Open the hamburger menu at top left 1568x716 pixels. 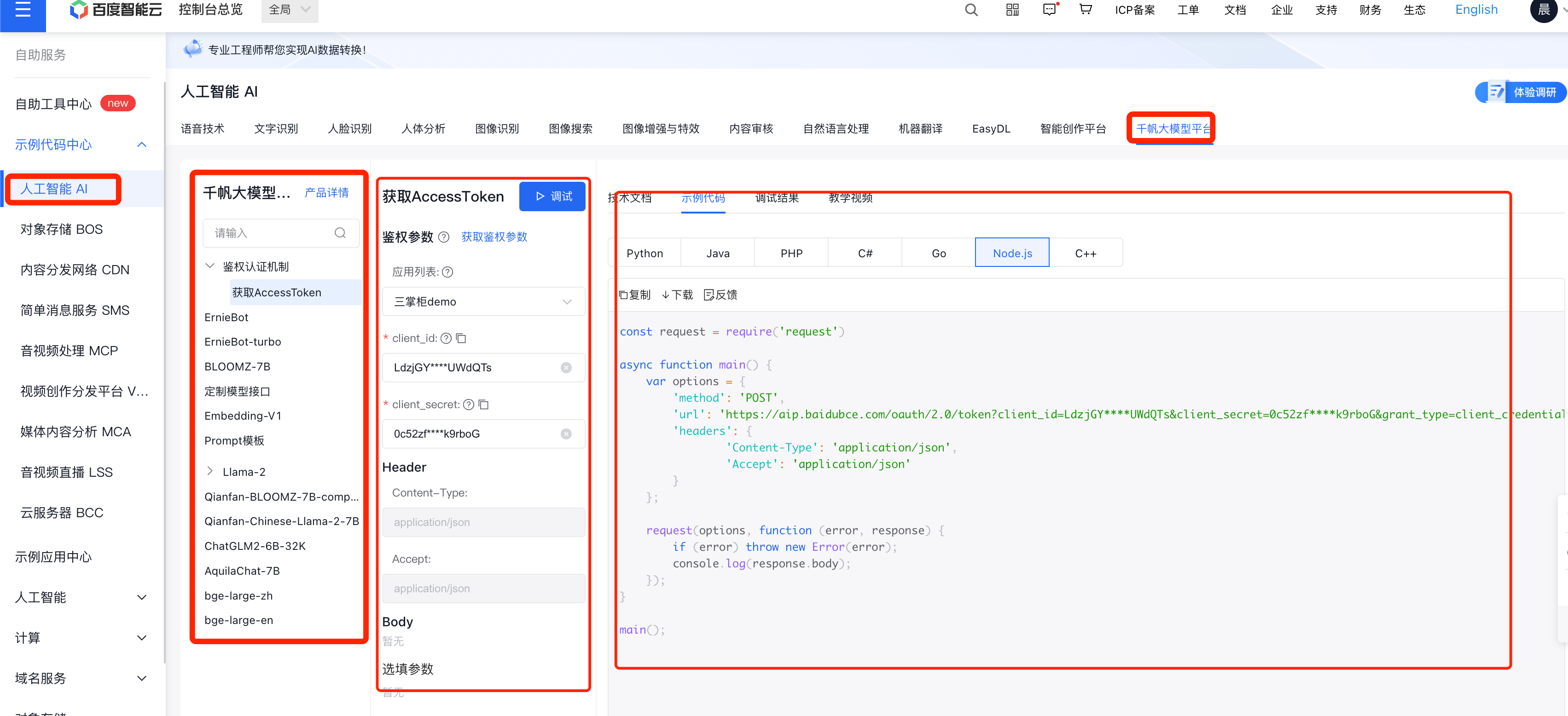(23, 10)
